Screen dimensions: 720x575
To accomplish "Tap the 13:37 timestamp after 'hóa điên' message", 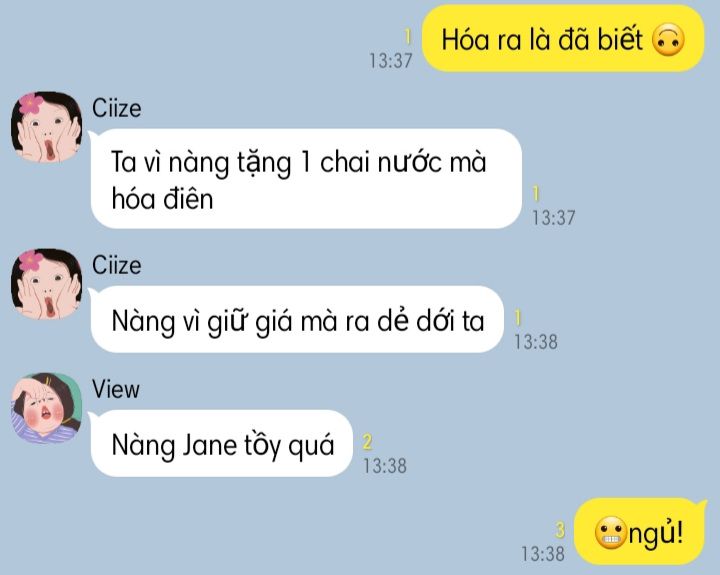I will click(553, 218).
